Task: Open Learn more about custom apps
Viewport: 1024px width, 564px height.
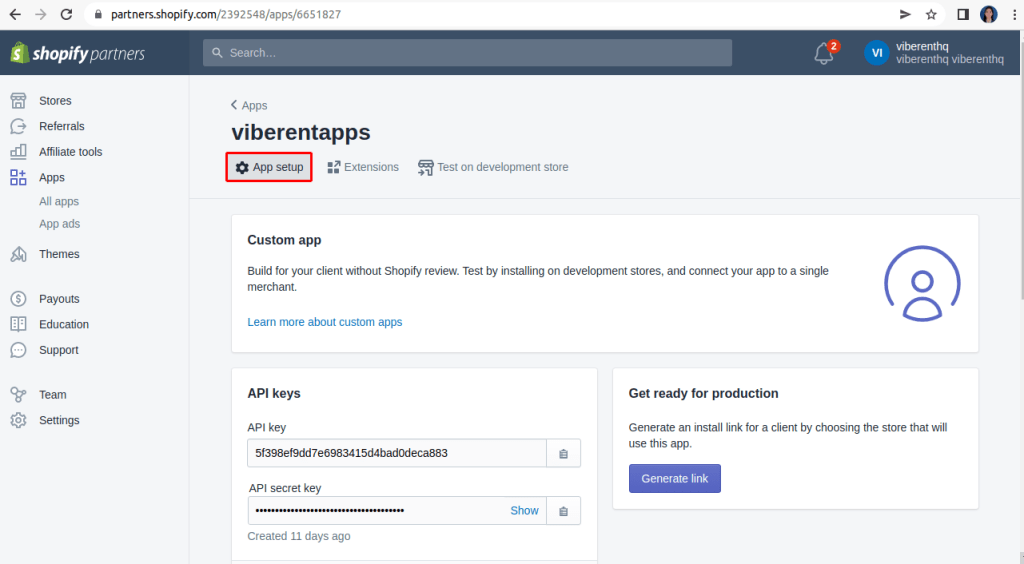Action: [325, 322]
